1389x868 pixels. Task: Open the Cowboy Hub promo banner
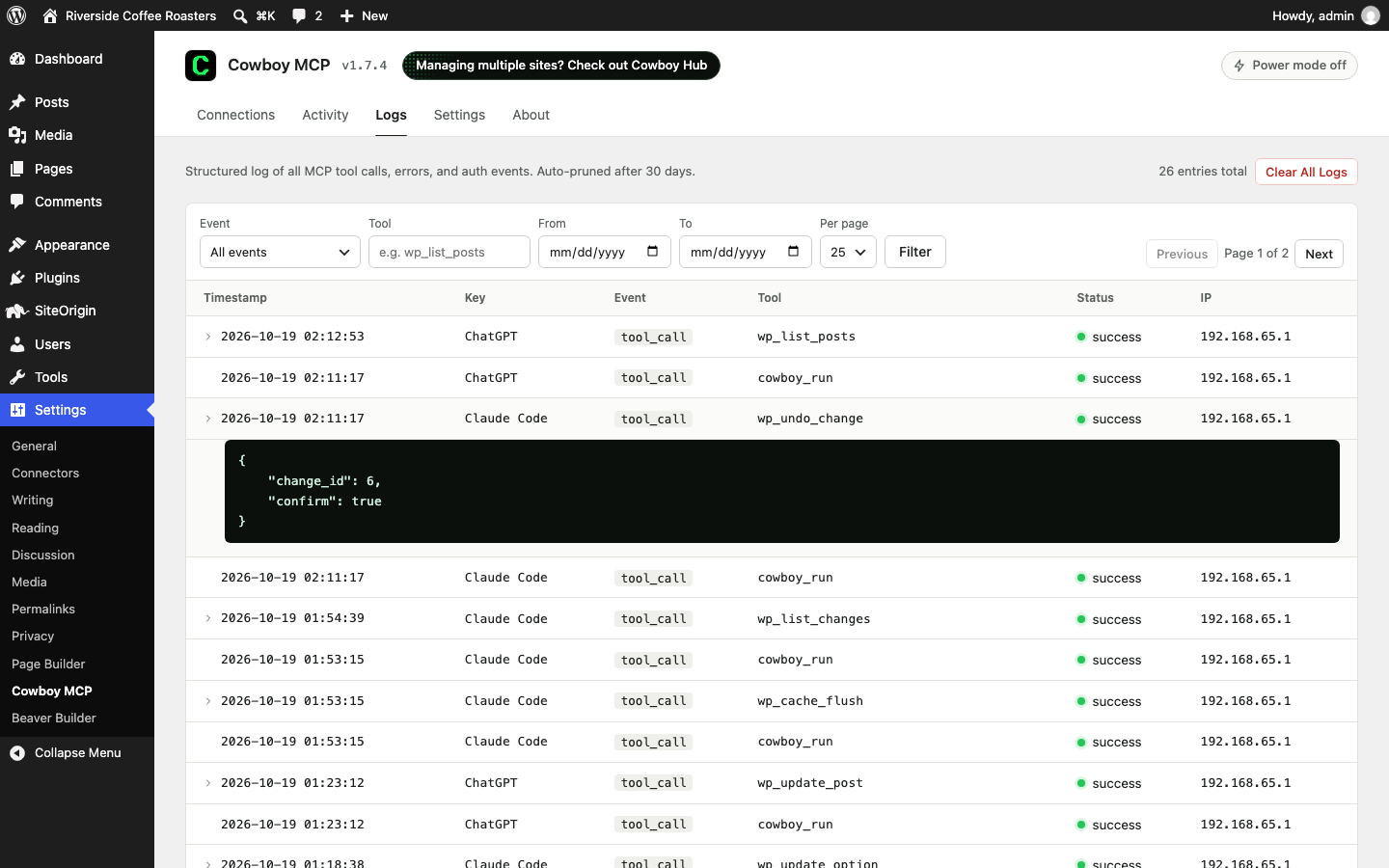point(561,66)
